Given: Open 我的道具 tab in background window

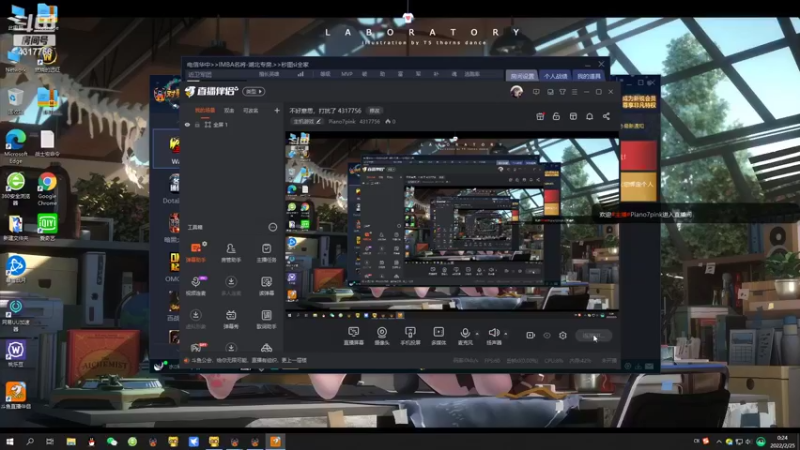Looking at the screenshot, I should (589, 76).
